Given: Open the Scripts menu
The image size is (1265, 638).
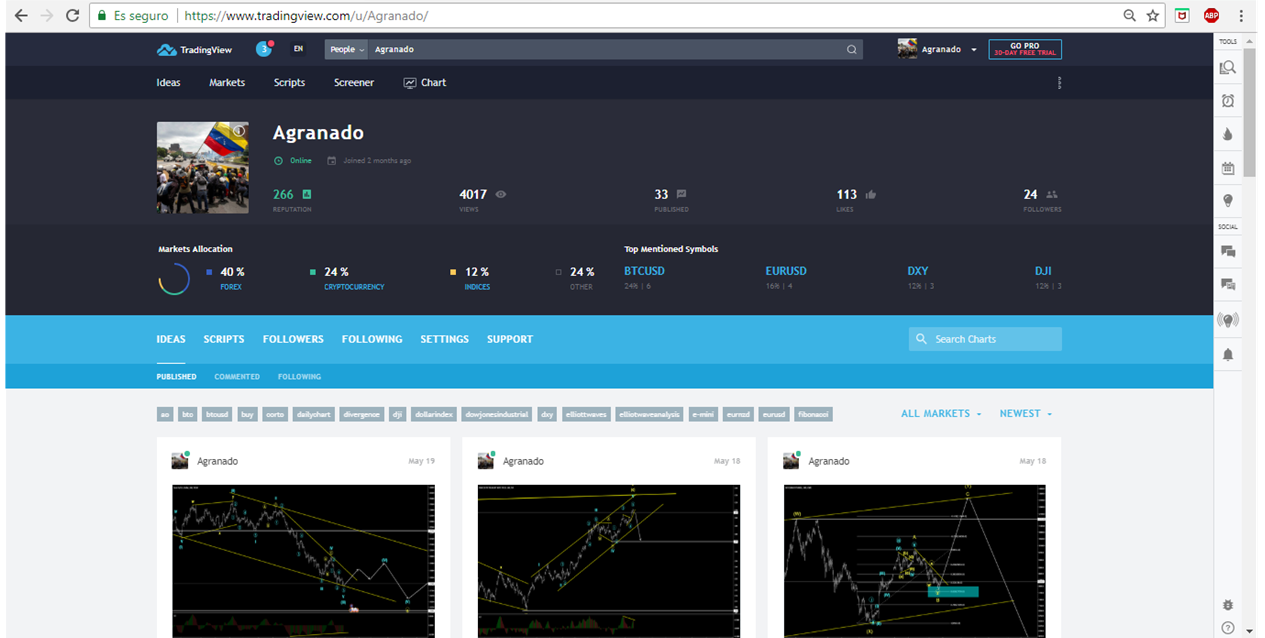Looking at the screenshot, I should pos(289,83).
